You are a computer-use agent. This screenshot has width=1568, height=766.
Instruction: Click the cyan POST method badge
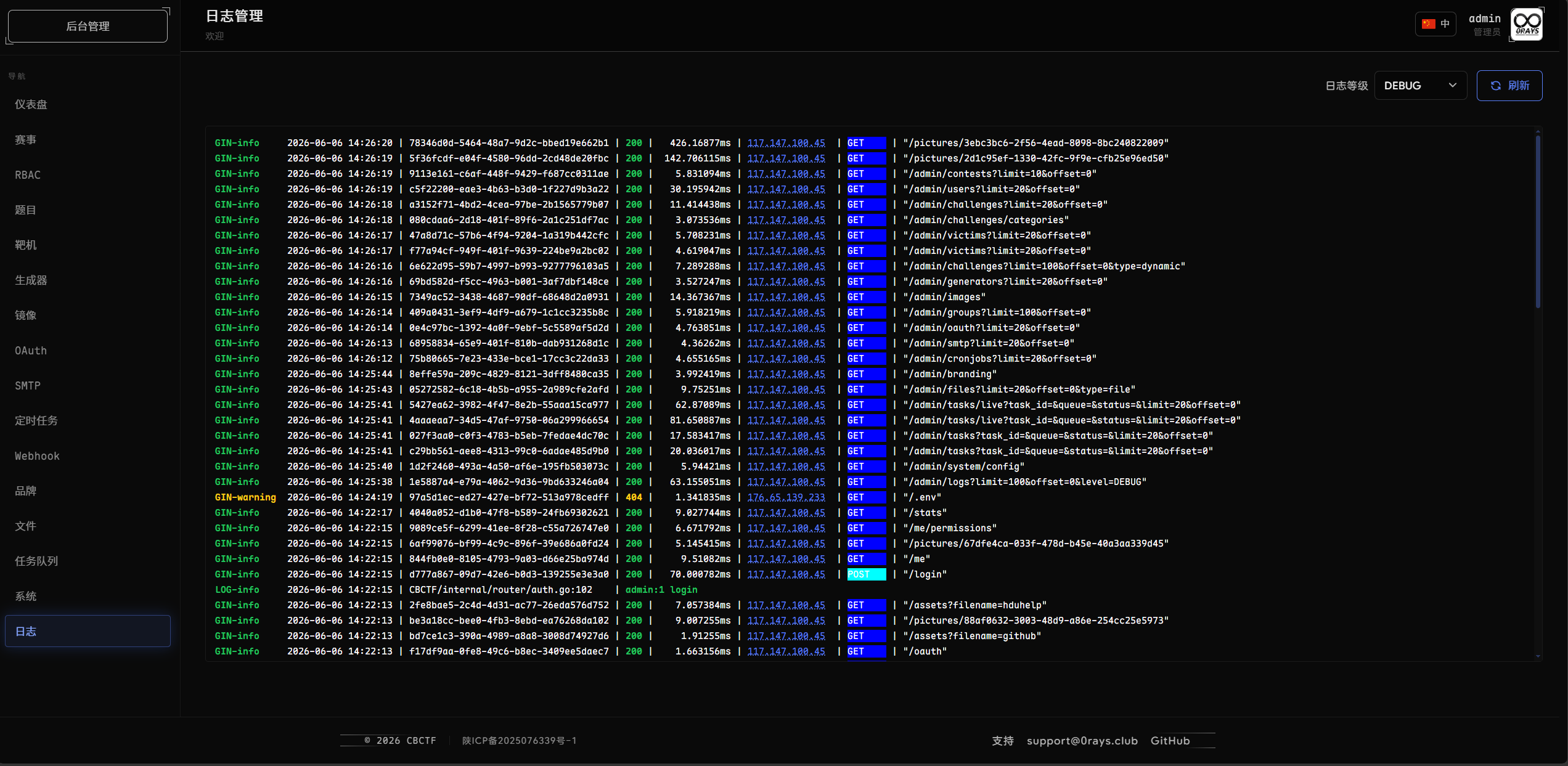[x=866, y=574]
